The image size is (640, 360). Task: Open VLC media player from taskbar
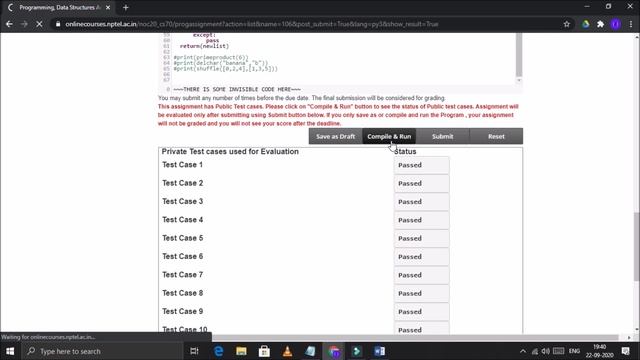point(287,351)
